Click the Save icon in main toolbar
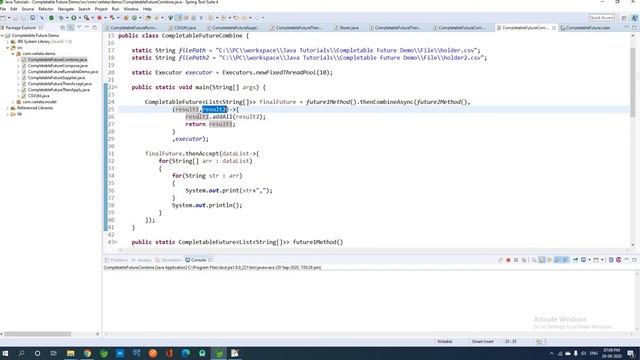Screen dimensions: 640x360 (16, 18)
